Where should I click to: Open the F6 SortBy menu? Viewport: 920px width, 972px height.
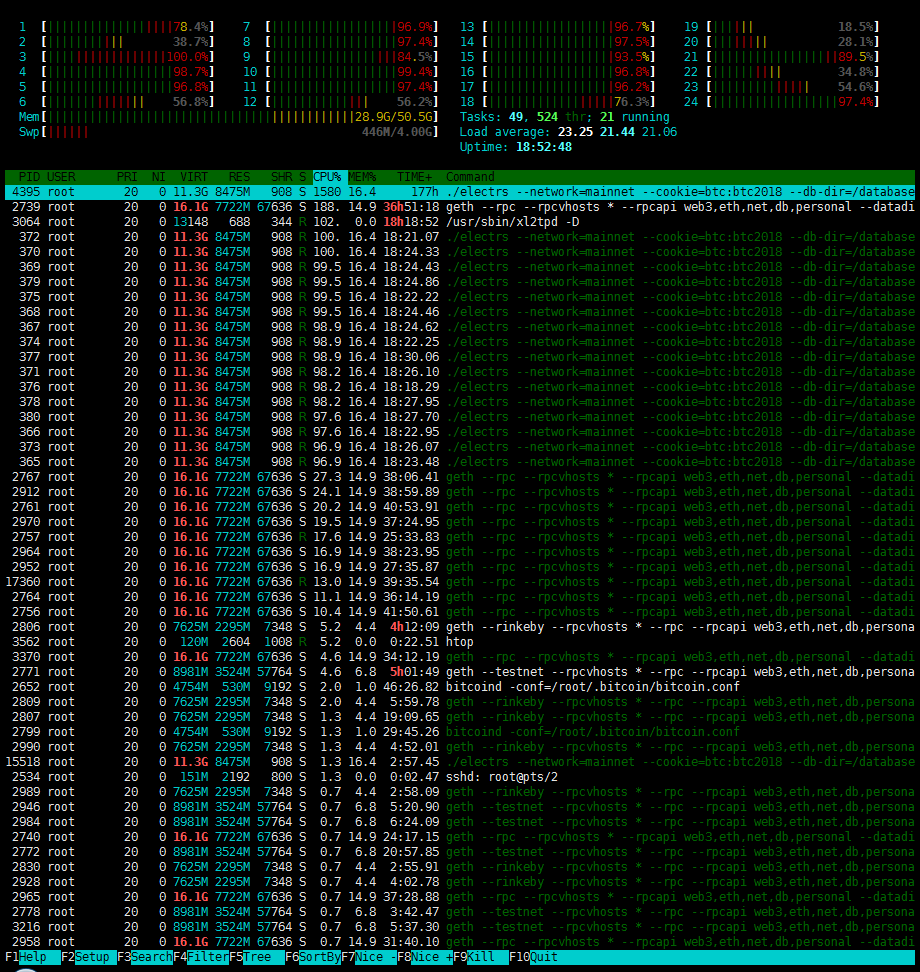[312, 957]
